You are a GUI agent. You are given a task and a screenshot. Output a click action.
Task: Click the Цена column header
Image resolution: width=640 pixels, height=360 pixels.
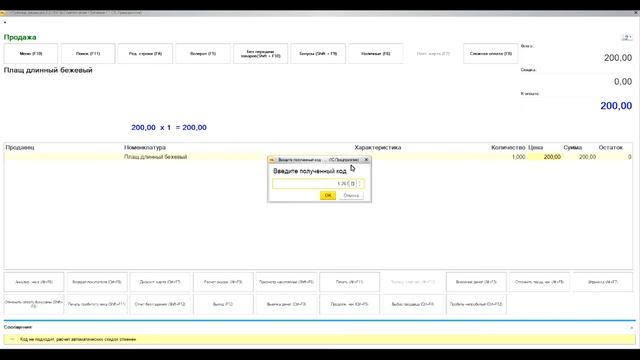pos(535,147)
